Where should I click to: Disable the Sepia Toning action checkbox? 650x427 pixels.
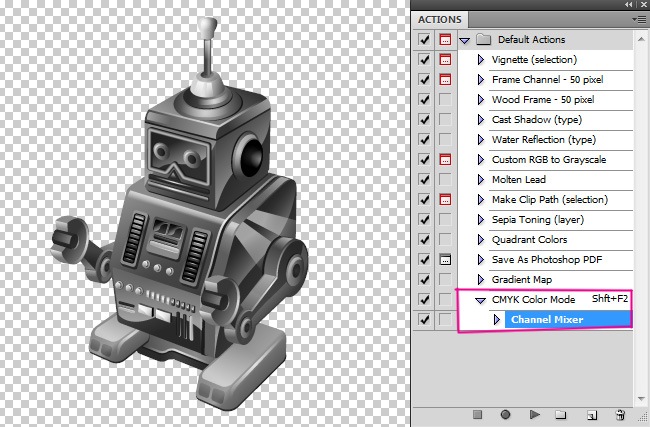pyautogui.click(x=424, y=220)
